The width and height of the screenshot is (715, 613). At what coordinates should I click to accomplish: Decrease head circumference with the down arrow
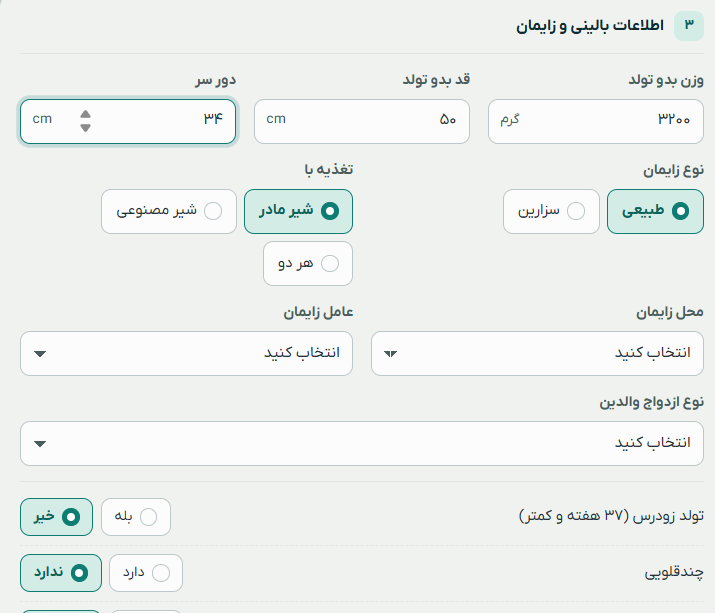(85, 128)
